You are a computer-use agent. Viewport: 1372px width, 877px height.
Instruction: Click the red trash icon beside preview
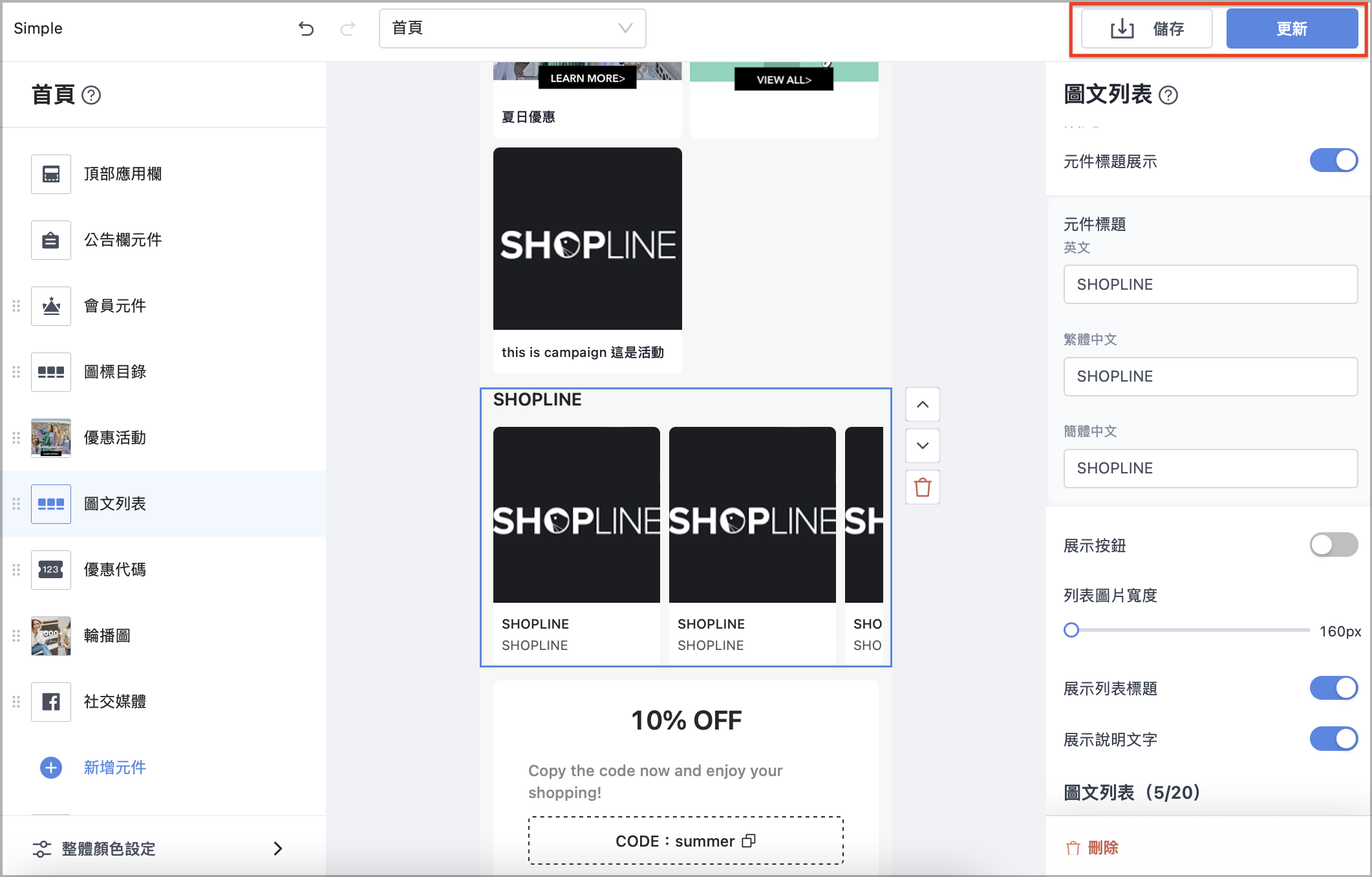point(923,487)
